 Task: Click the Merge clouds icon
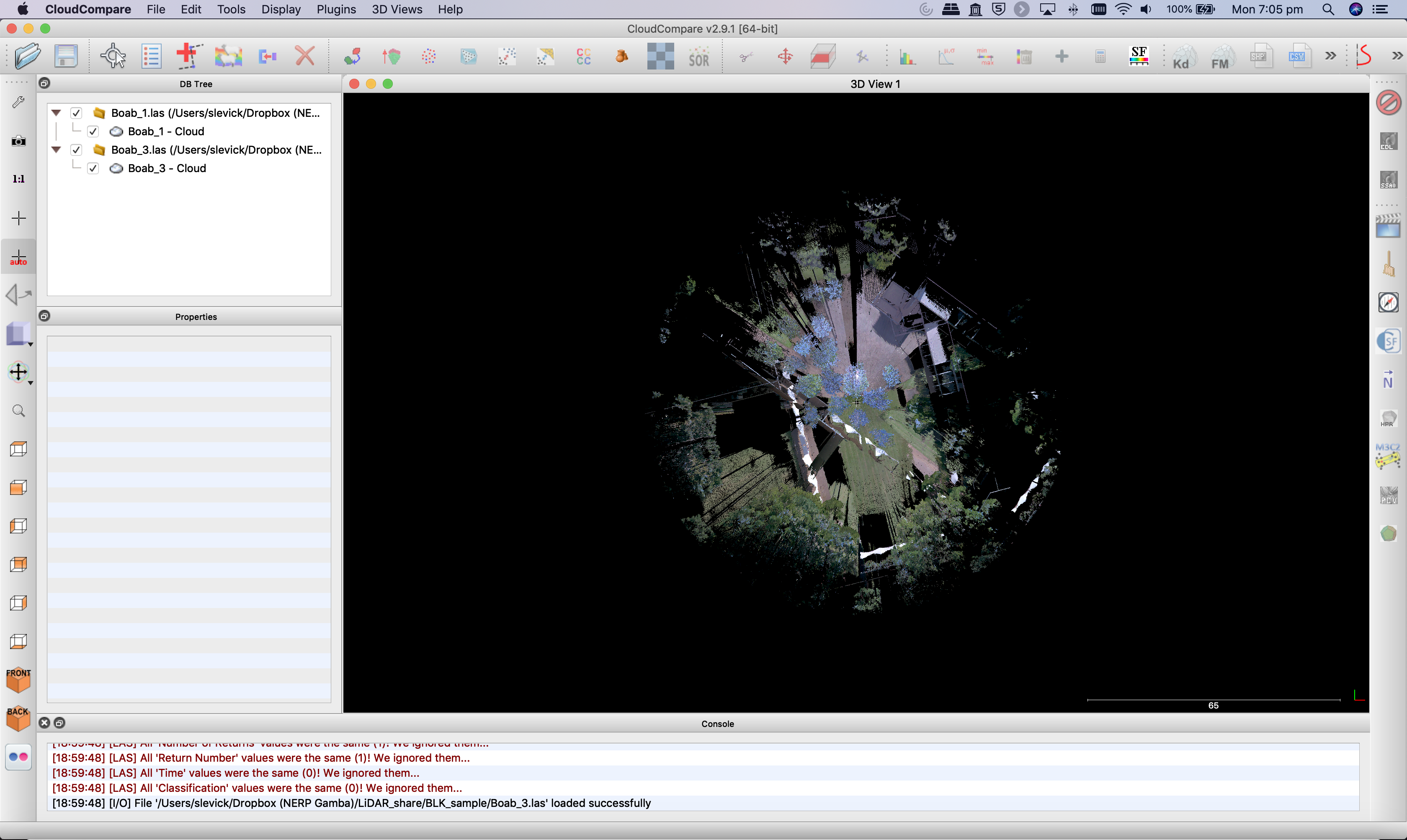coord(267,56)
